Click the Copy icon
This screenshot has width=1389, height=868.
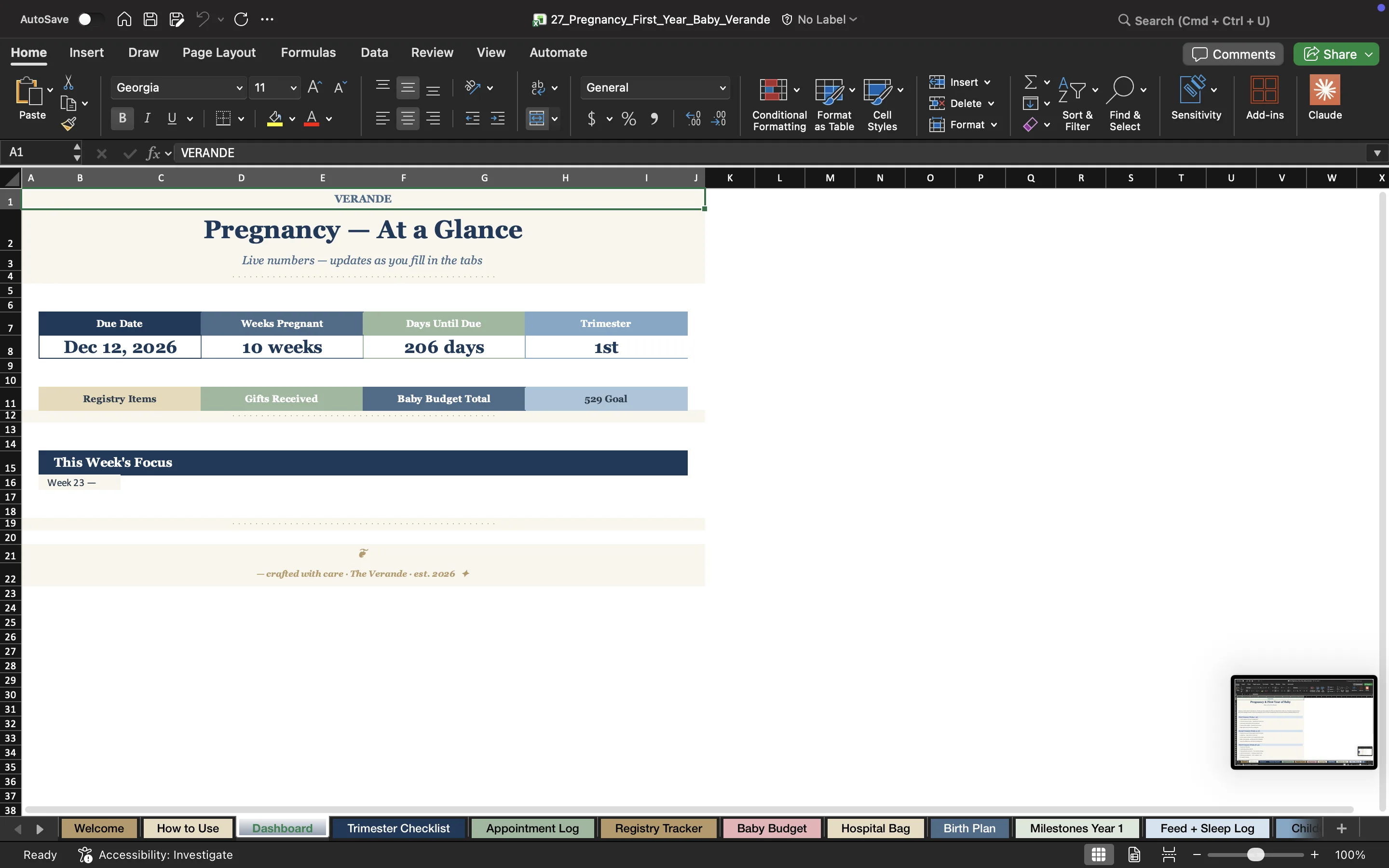[68, 103]
